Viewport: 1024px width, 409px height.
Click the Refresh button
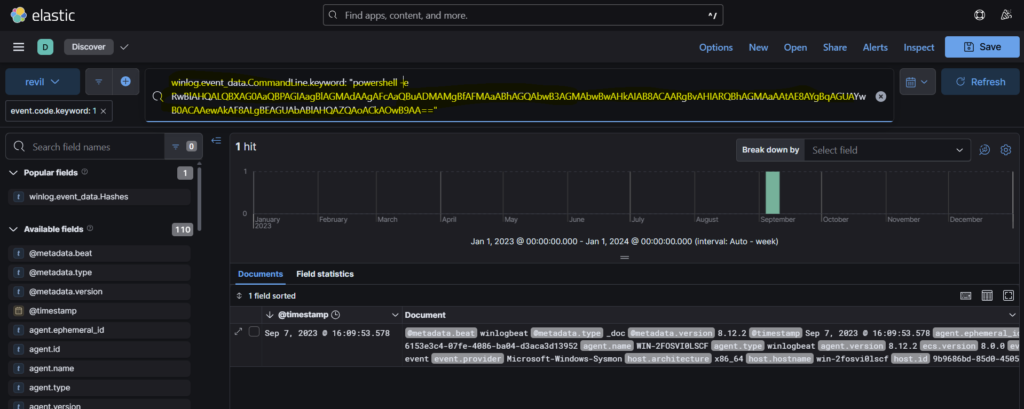click(979, 82)
